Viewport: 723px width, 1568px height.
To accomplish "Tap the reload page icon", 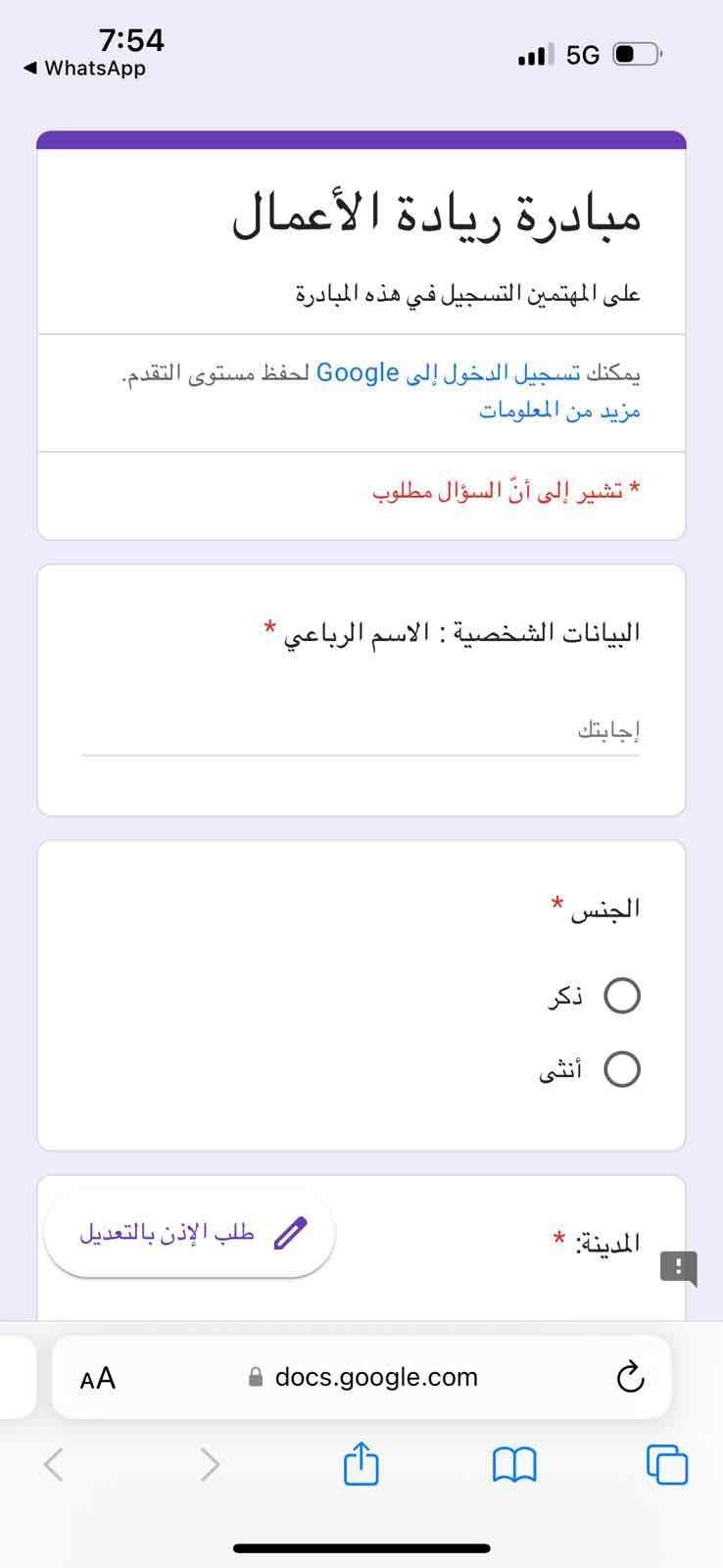I will click(x=630, y=1377).
